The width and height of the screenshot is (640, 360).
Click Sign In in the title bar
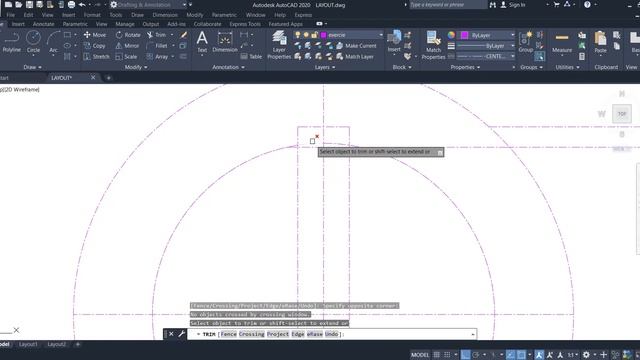click(x=513, y=5)
